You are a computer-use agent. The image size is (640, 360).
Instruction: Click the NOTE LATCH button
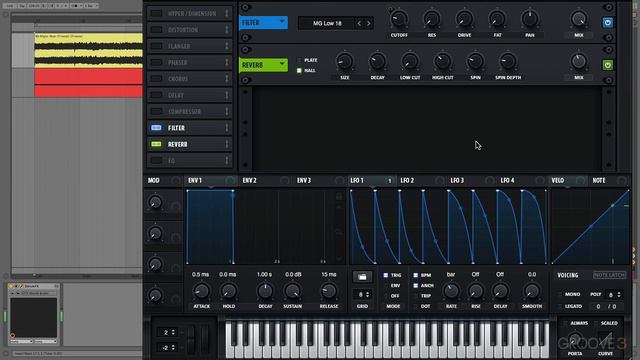click(609, 275)
